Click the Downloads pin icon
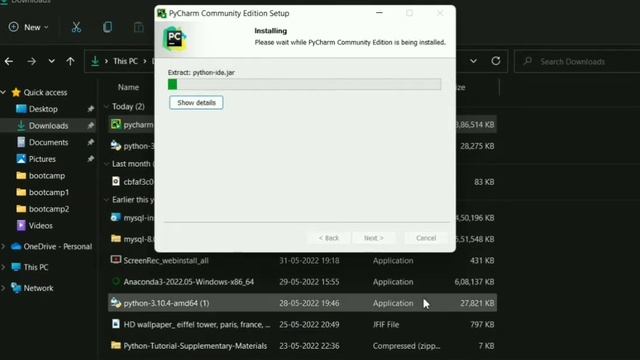The height and width of the screenshot is (360, 640). (x=91, y=126)
